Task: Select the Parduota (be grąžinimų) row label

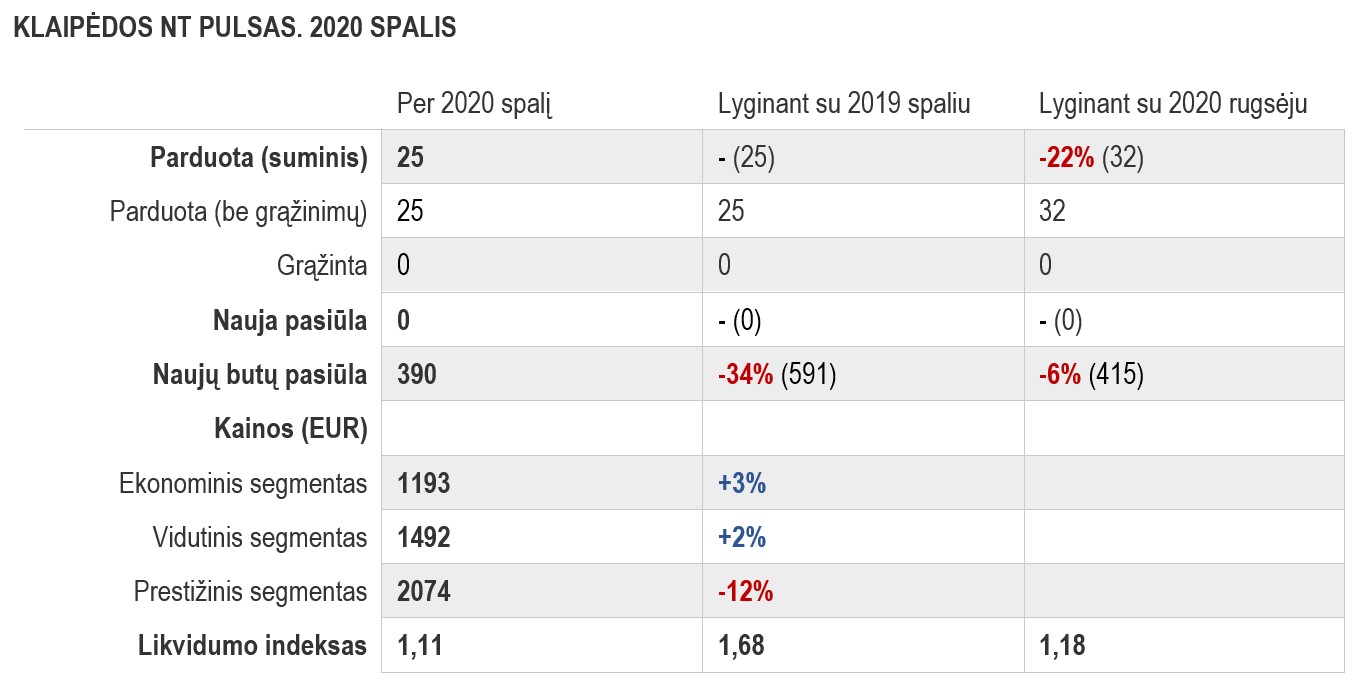Action: click(239, 211)
